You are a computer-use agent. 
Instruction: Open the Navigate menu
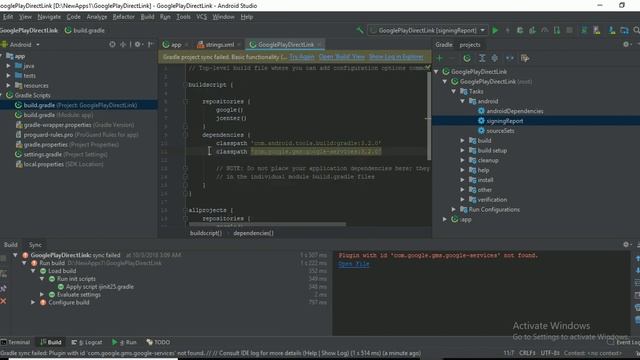[49, 17]
